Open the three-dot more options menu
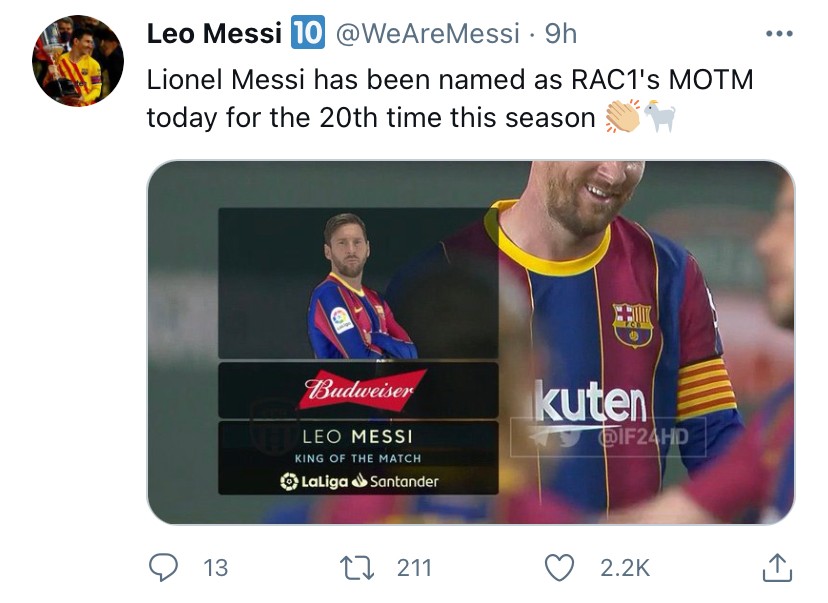The width and height of the screenshot is (828, 603). [x=778, y=33]
